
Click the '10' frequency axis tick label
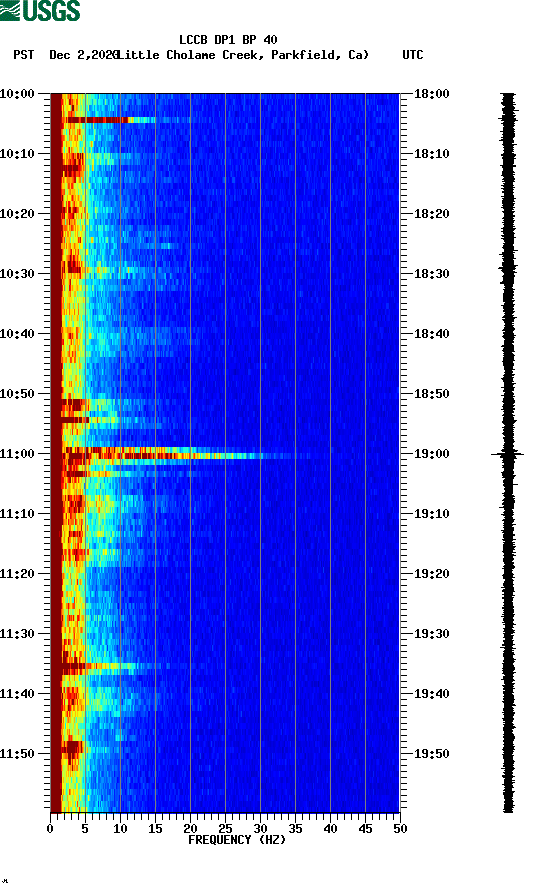(120, 829)
